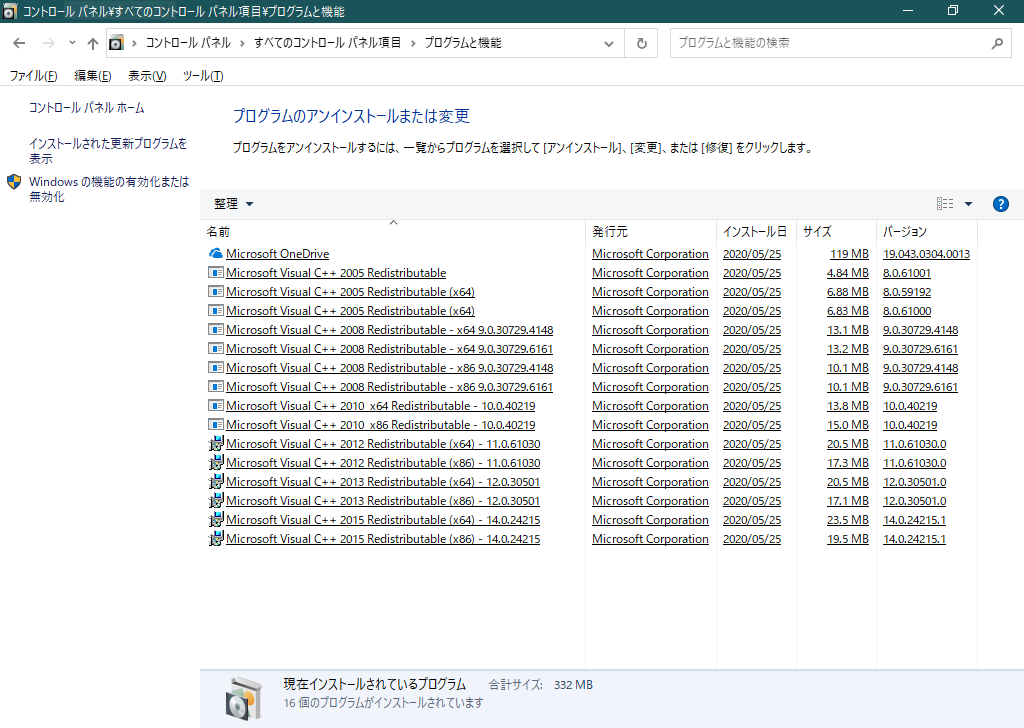1024x728 pixels.
Task: Click icon of Visual C++ 2013 (x86) Redistributable
Action: pos(216,500)
